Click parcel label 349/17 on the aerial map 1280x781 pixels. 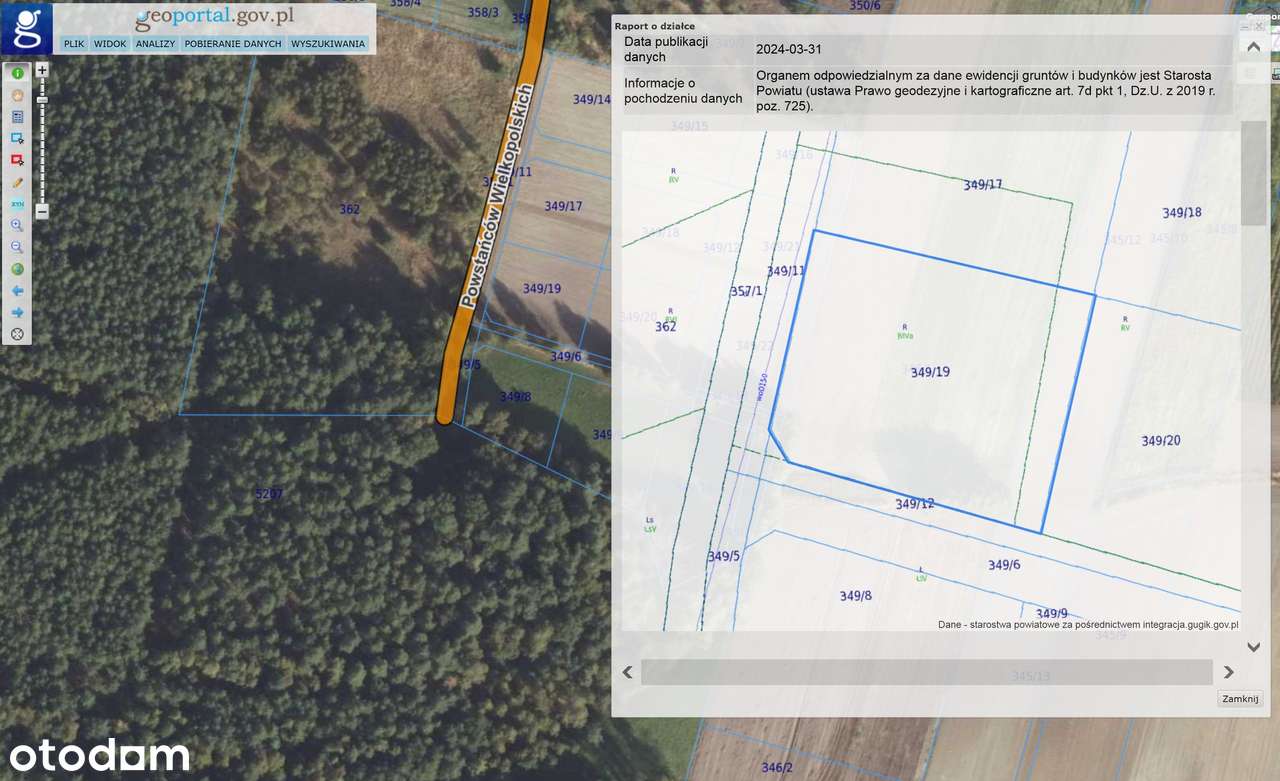point(563,206)
